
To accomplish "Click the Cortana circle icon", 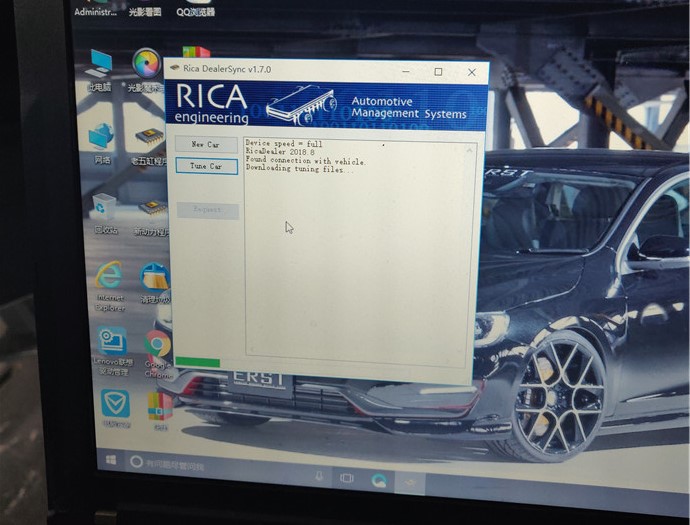I will 136,461.
